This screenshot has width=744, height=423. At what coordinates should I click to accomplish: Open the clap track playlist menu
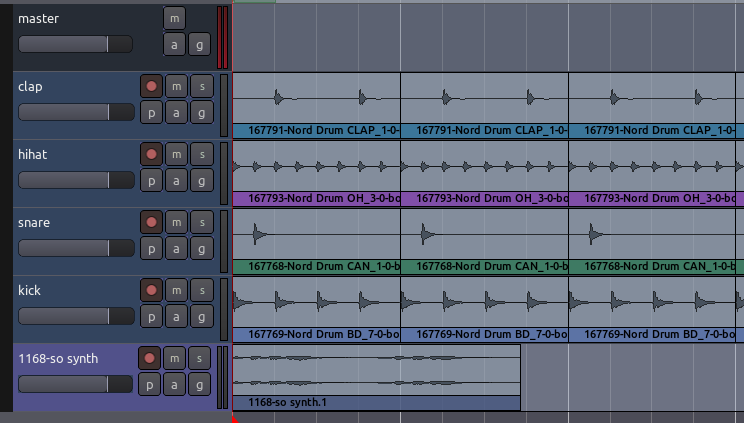(151, 113)
